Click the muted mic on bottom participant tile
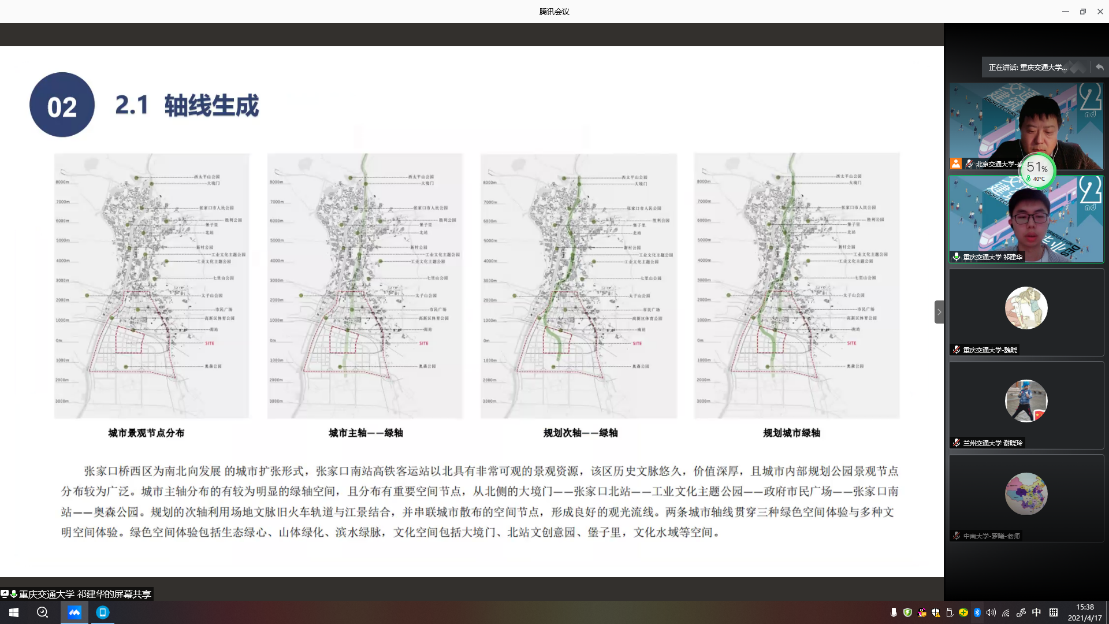The image size is (1109, 624). click(x=957, y=536)
